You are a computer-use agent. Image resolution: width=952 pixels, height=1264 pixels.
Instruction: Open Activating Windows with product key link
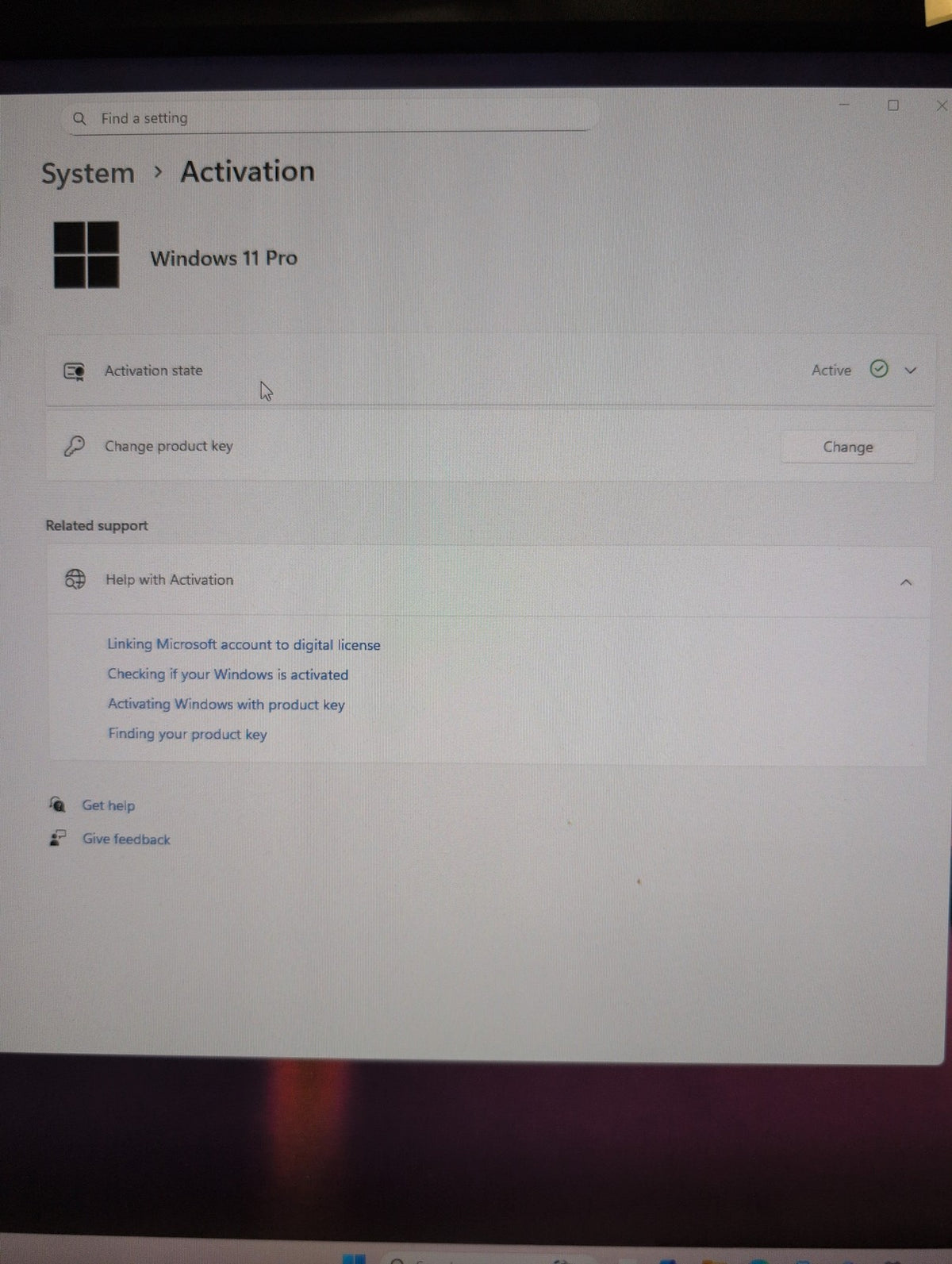pos(226,705)
